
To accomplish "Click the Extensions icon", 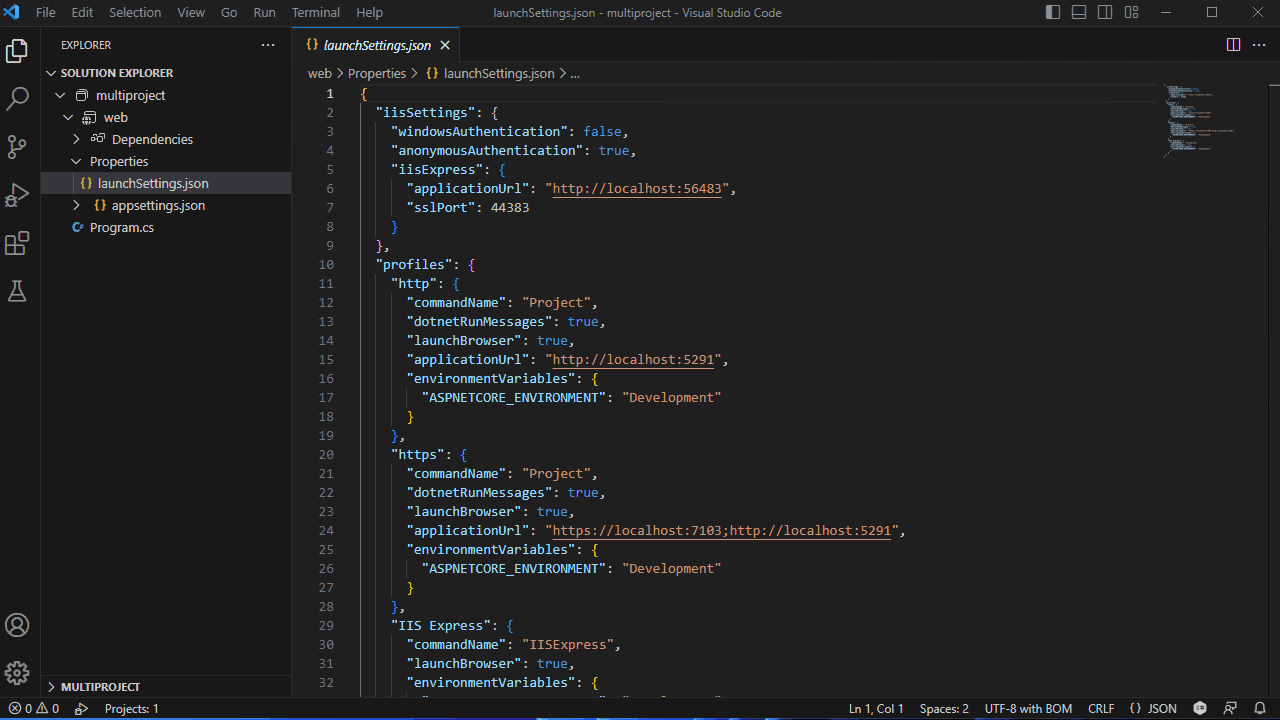I will coord(16,243).
